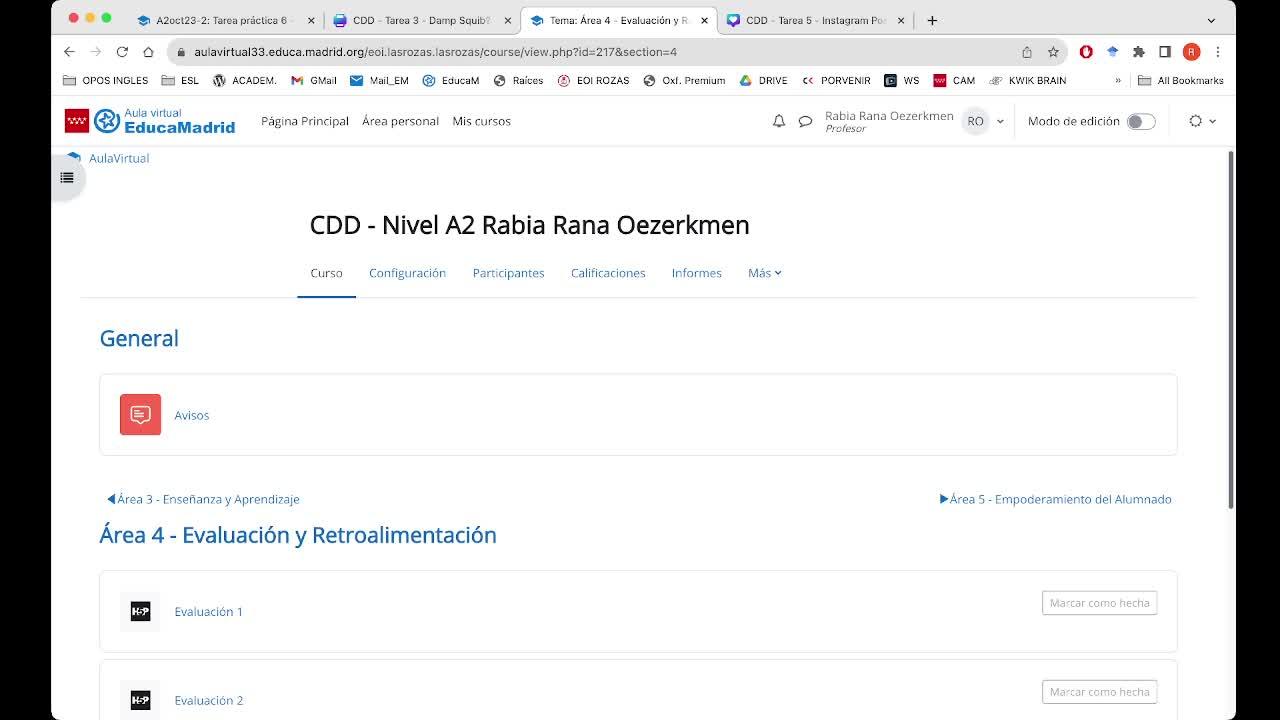Open the Participantes tab
Screen dimensions: 1280x720
click(x=508, y=273)
